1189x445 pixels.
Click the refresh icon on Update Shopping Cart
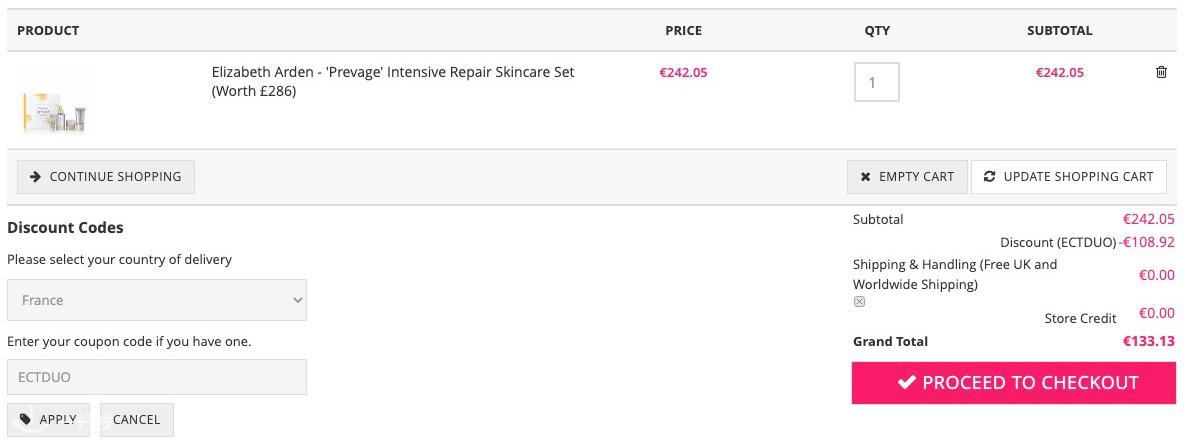[989, 177]
